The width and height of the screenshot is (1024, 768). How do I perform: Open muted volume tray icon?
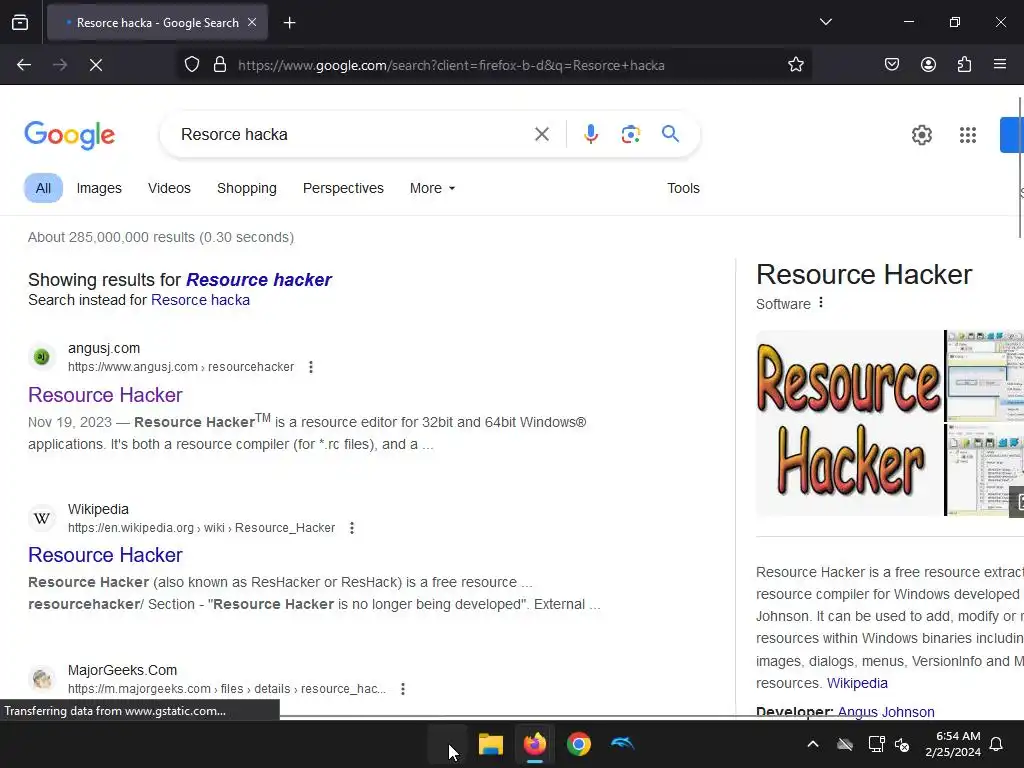[x=902, y=744]
